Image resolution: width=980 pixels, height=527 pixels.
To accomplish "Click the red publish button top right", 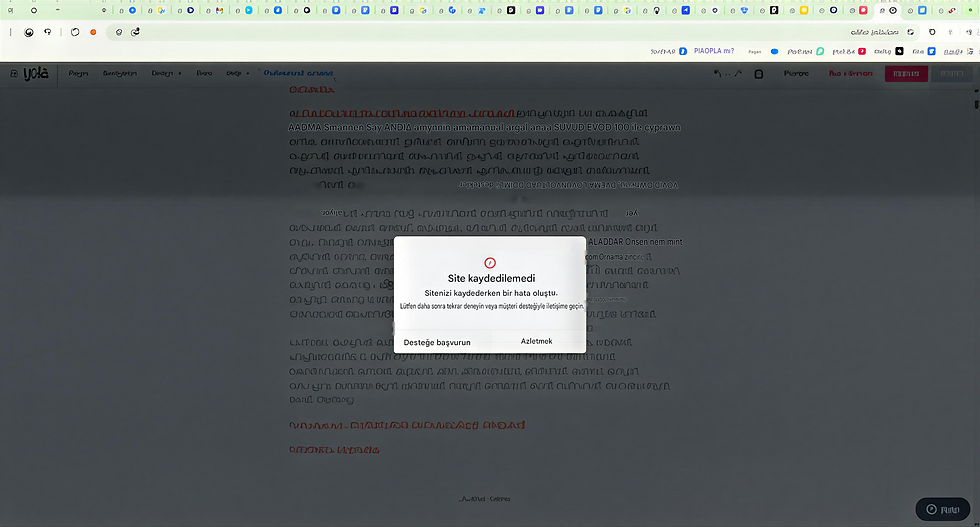I will tap(906, 74).
